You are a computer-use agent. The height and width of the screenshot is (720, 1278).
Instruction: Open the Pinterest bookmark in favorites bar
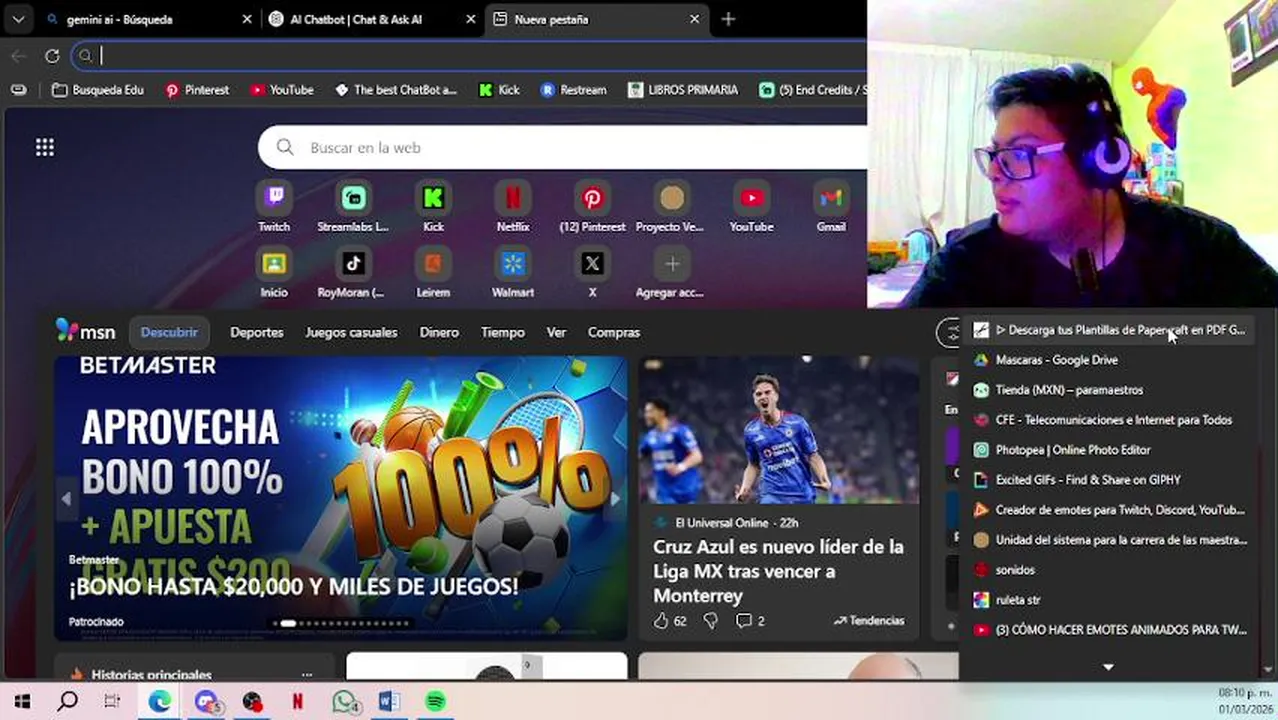pyautogui.click(x=197, y=90)
